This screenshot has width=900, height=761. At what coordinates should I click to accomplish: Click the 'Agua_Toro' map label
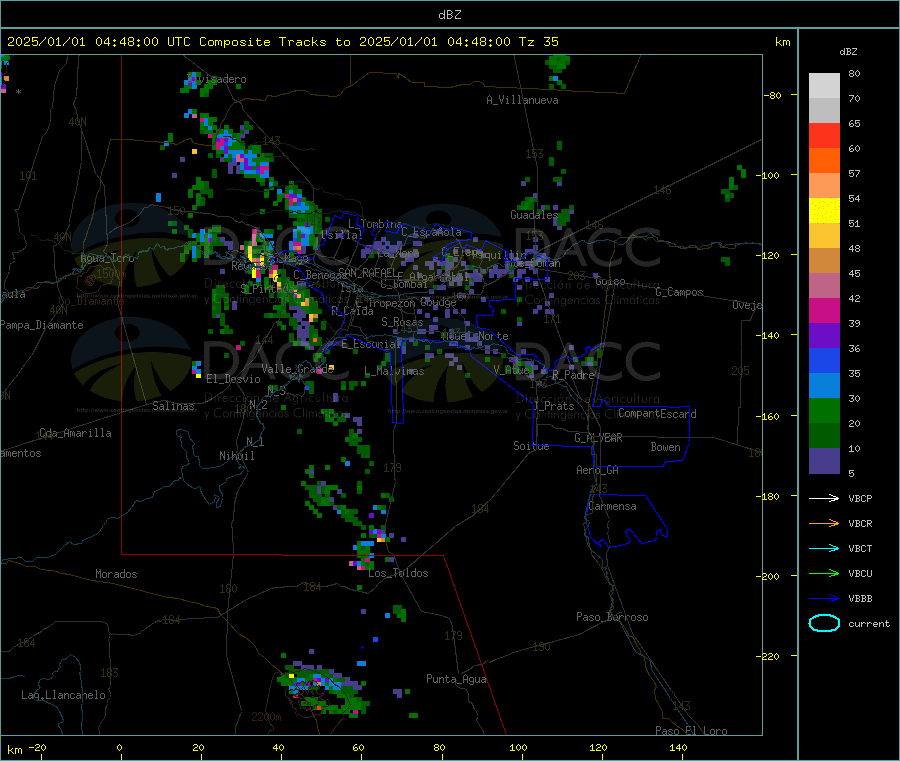107,258
